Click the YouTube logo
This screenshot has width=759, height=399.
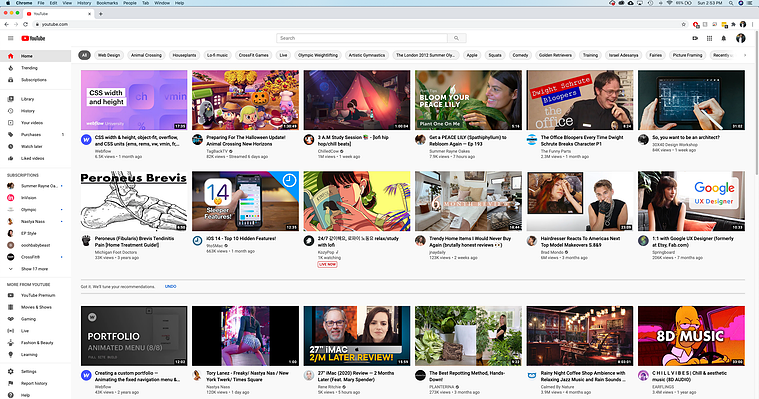33,38
